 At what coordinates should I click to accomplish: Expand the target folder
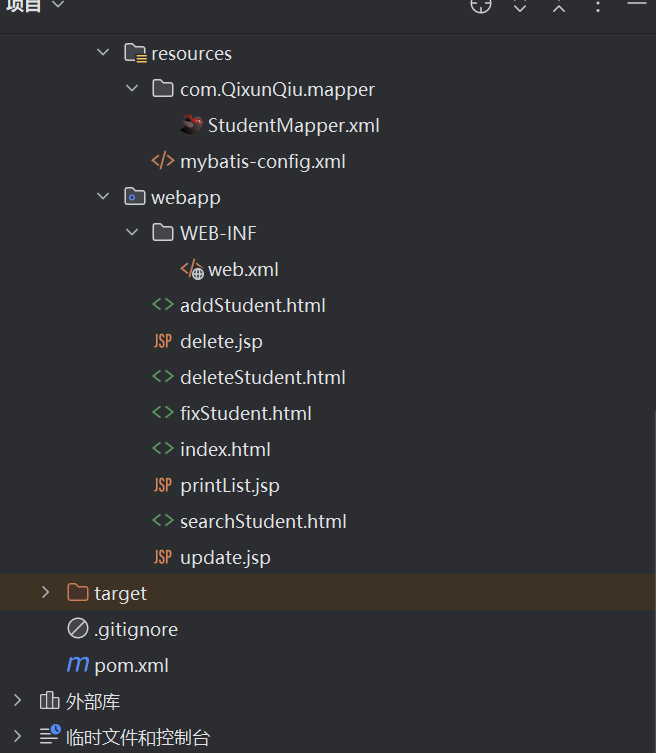[45, 593]
